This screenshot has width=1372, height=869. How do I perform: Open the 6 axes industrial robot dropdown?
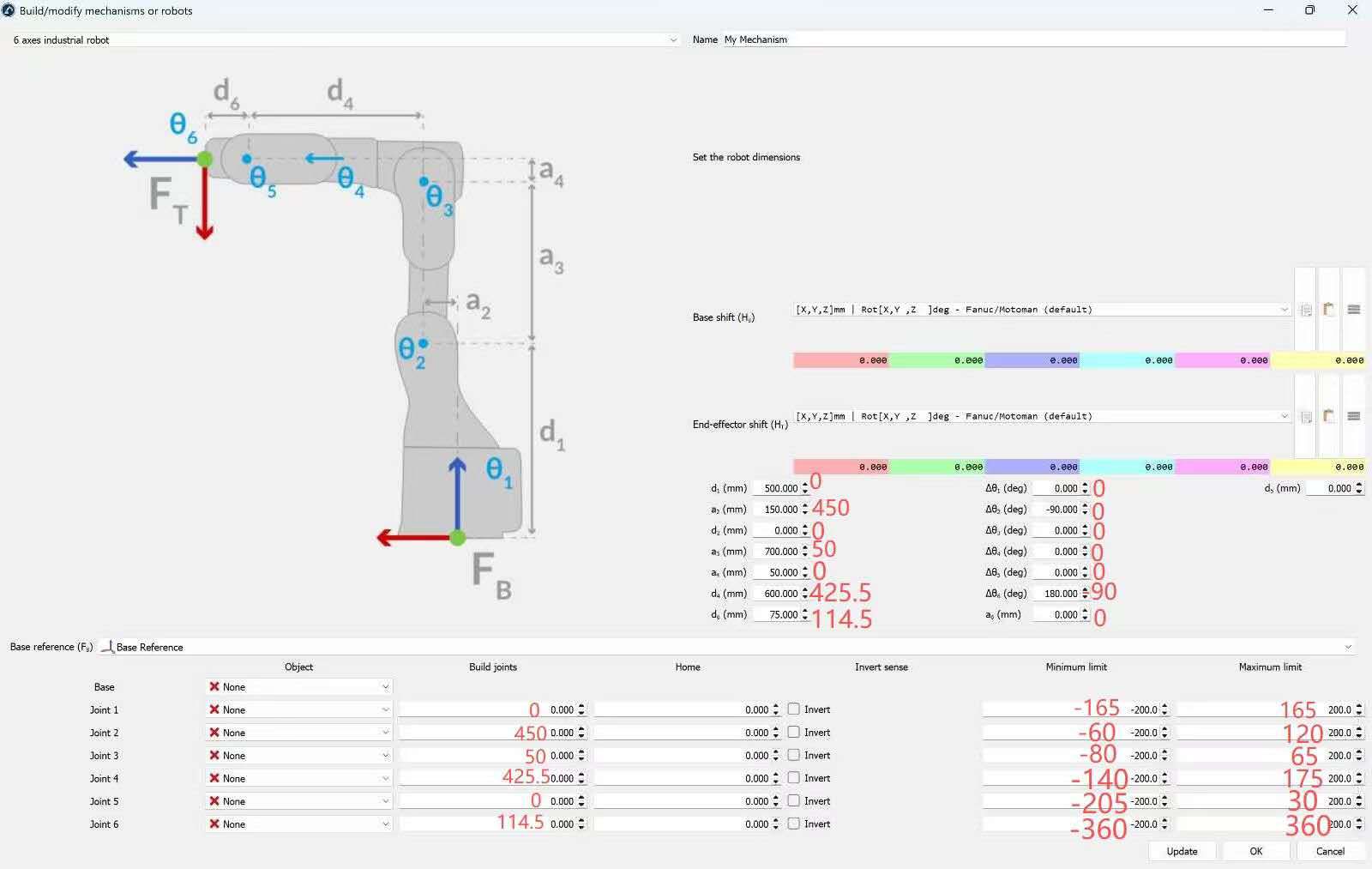pos(343,40)
